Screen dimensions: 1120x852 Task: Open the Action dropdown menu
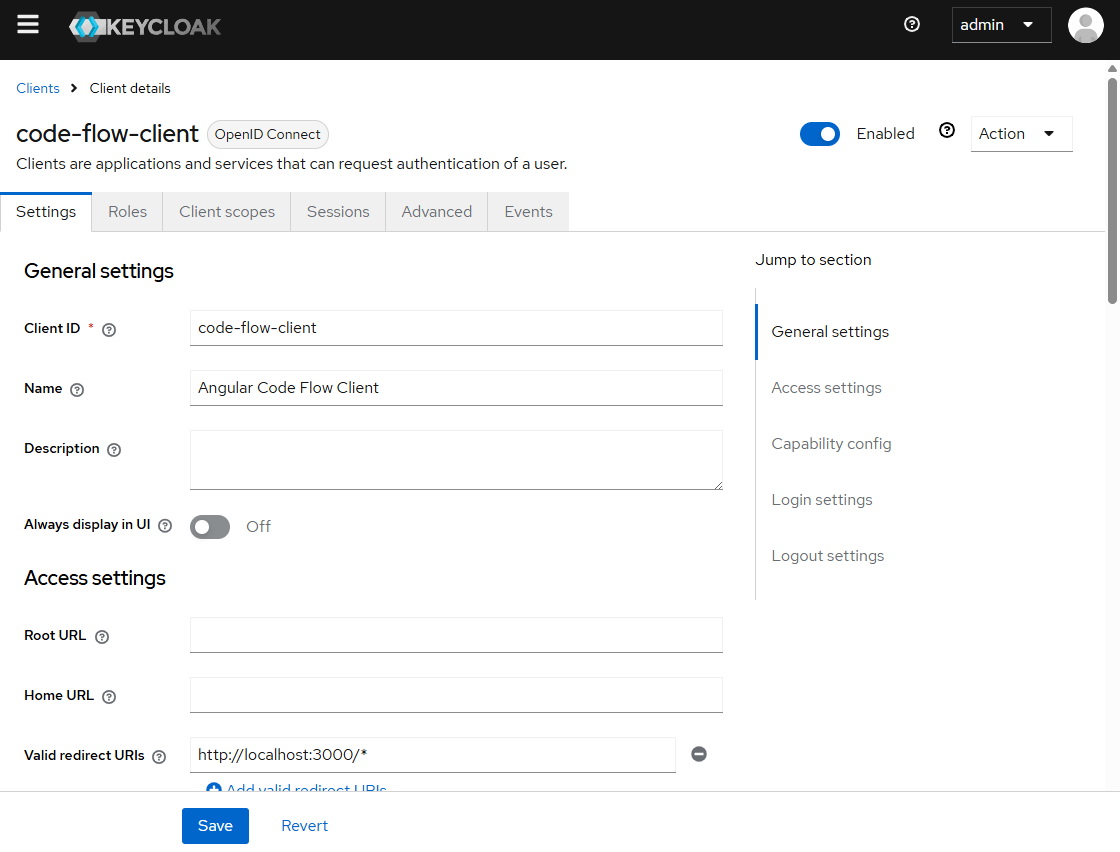click(1021, 134)
